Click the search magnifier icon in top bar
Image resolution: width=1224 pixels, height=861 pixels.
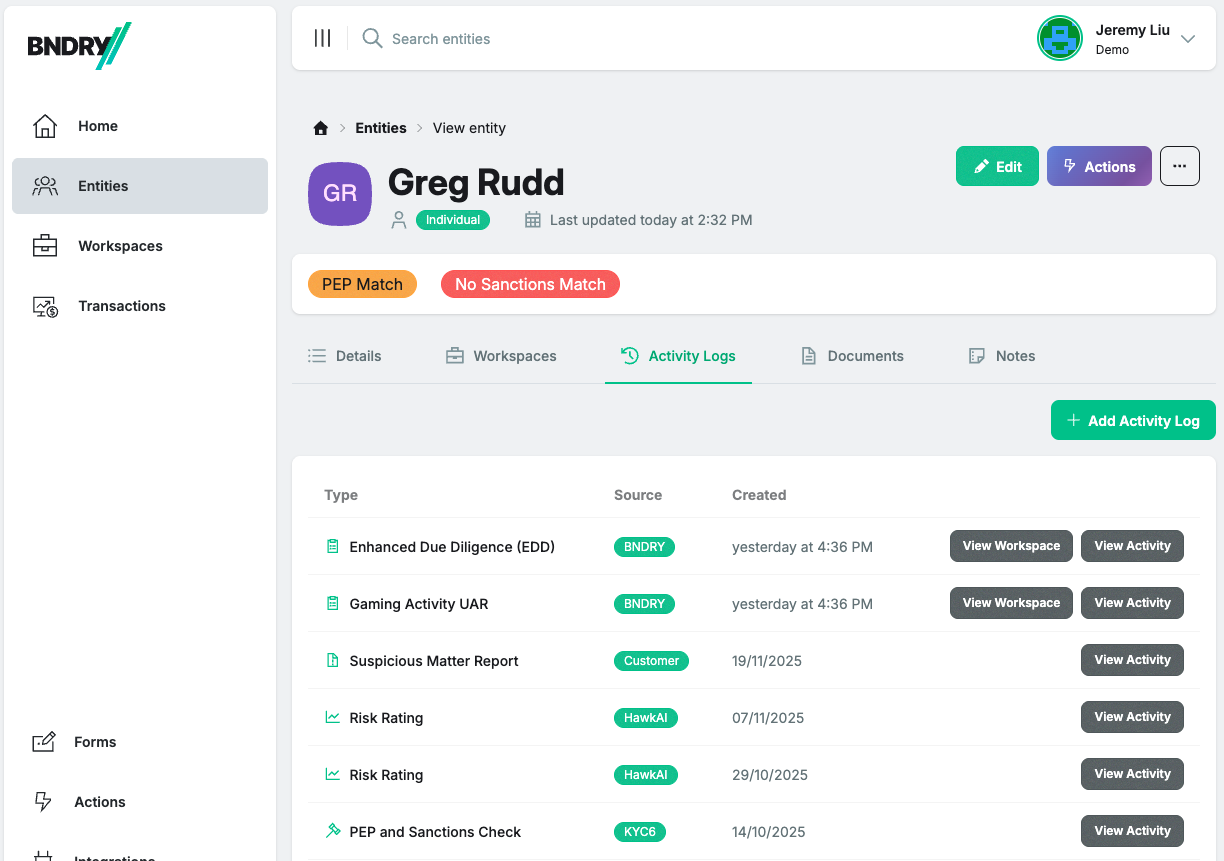tap(371, 38)
